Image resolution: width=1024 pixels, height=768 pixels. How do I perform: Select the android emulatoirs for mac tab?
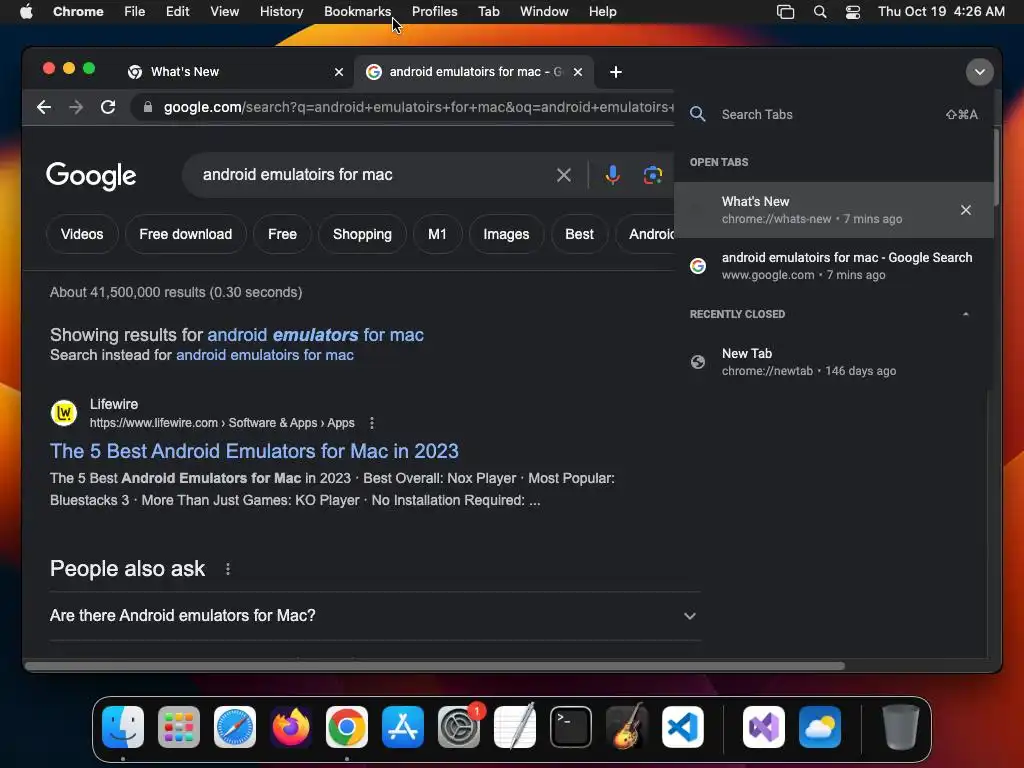coord(474,72)
